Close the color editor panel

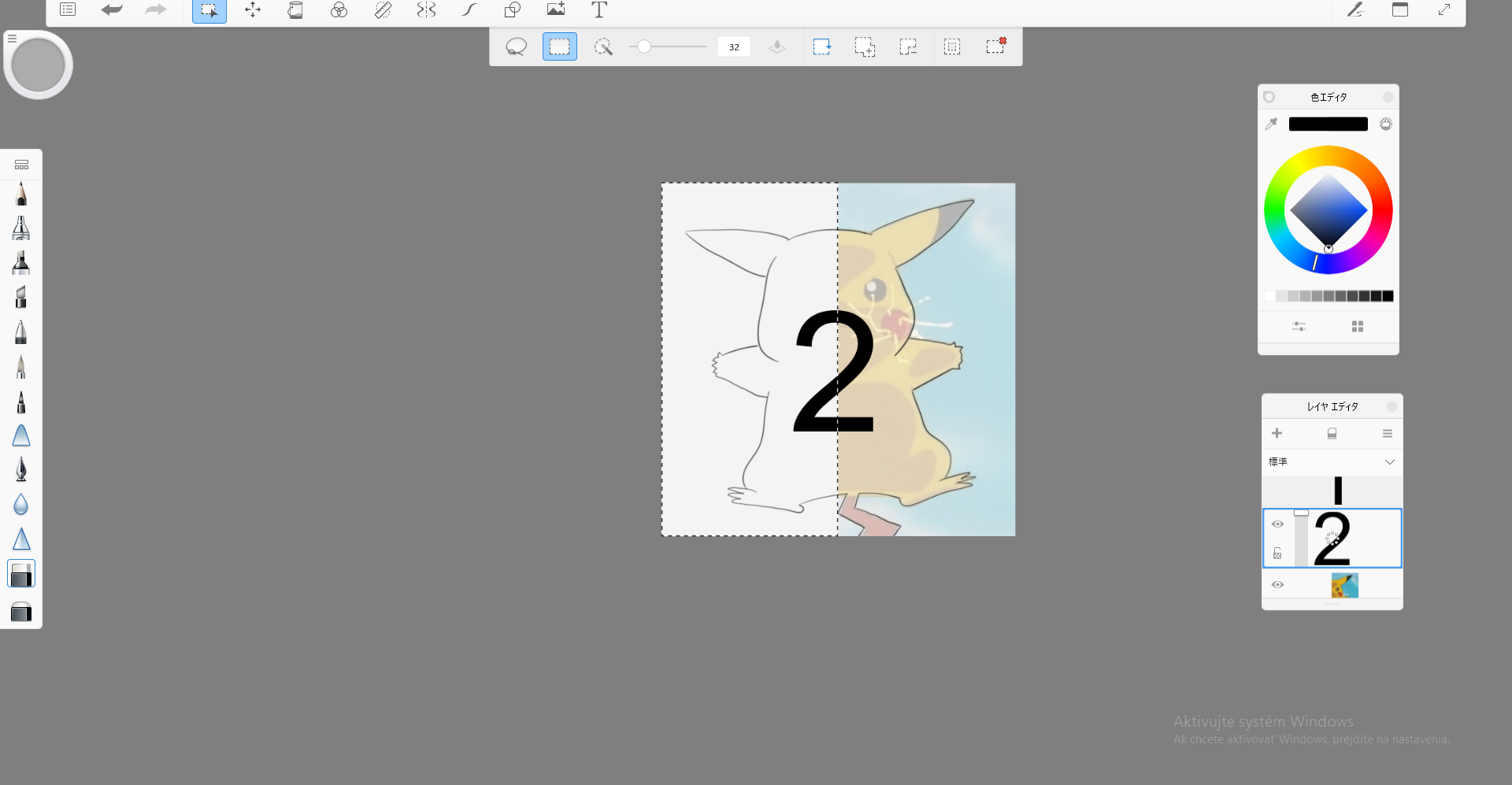point(1388,97)
